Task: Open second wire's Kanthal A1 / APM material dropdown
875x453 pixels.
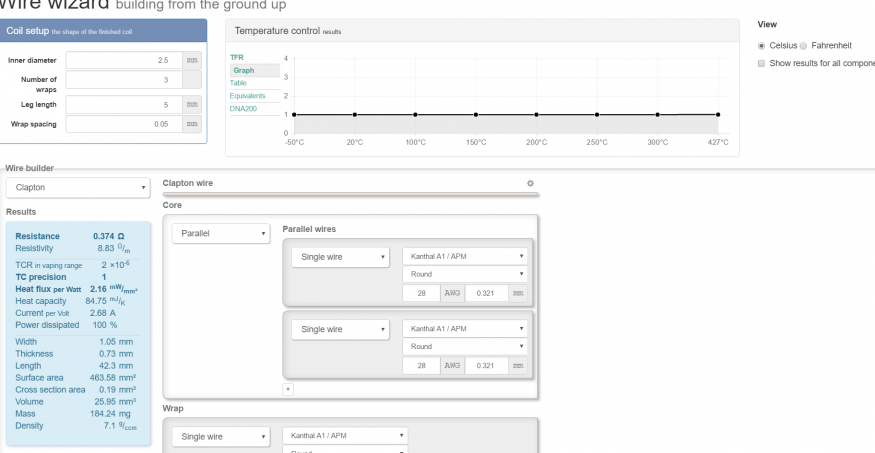Action: coord(465,329)
